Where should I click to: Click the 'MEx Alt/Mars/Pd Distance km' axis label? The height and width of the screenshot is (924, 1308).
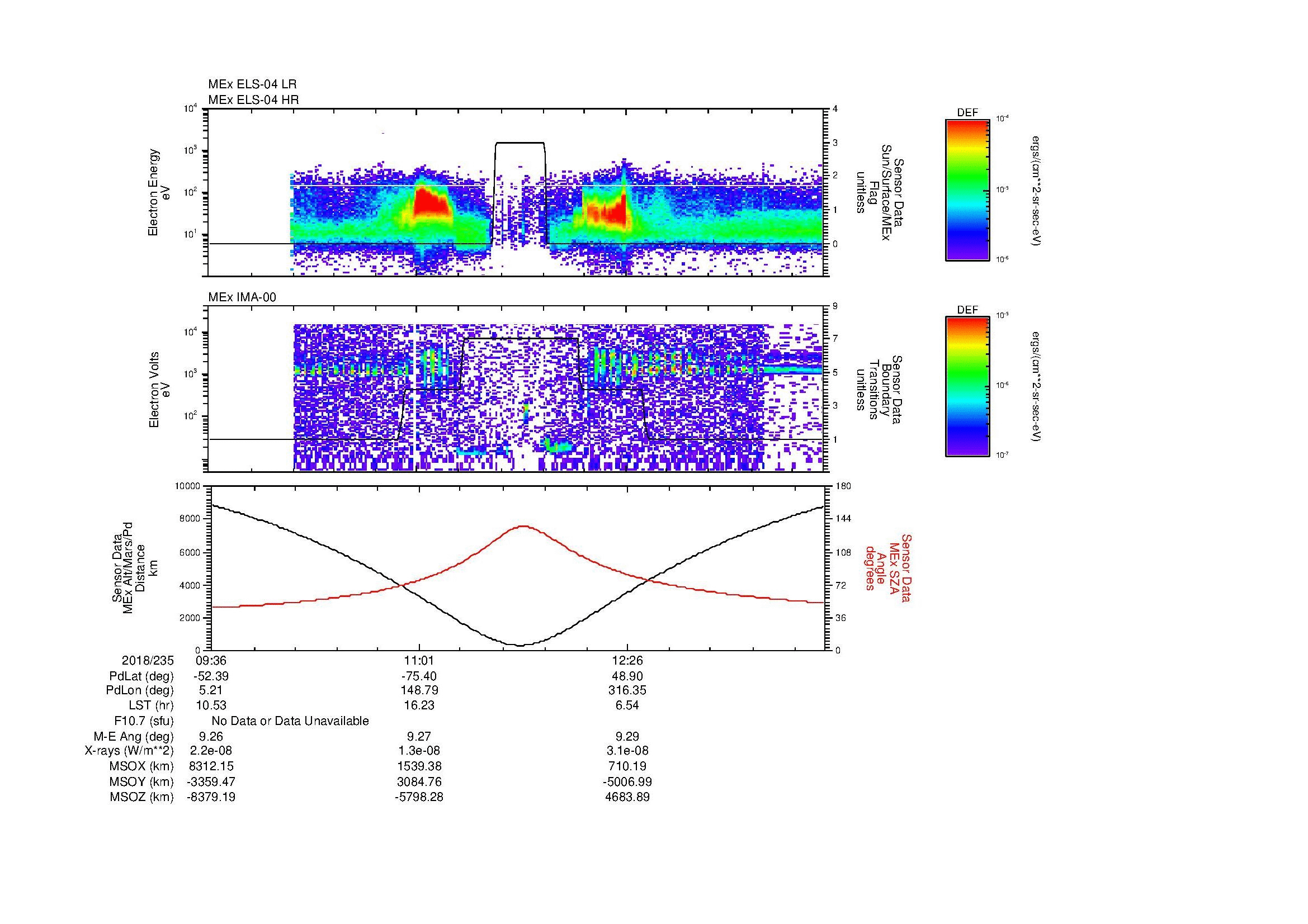[128, 567]
